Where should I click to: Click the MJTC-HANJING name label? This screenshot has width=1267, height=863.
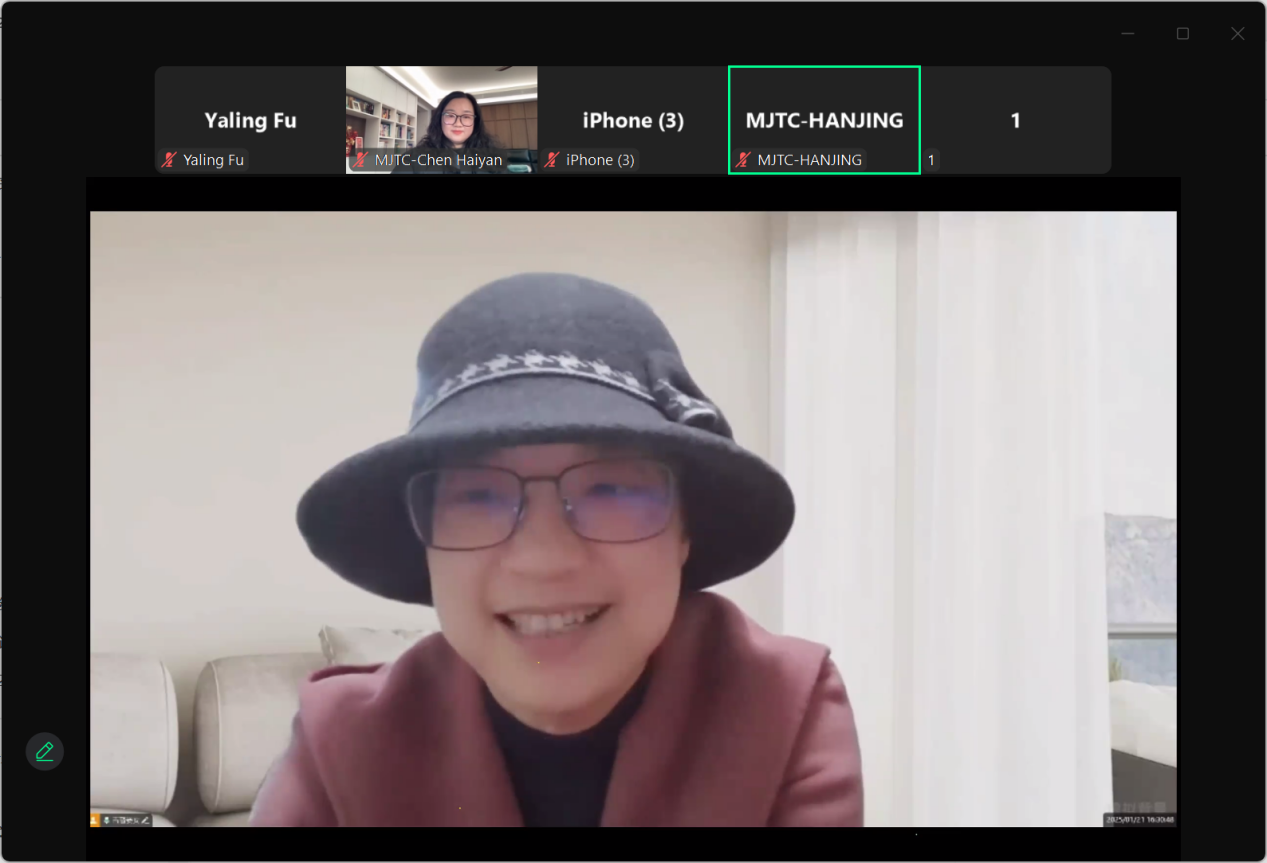(x=809, y=160)
